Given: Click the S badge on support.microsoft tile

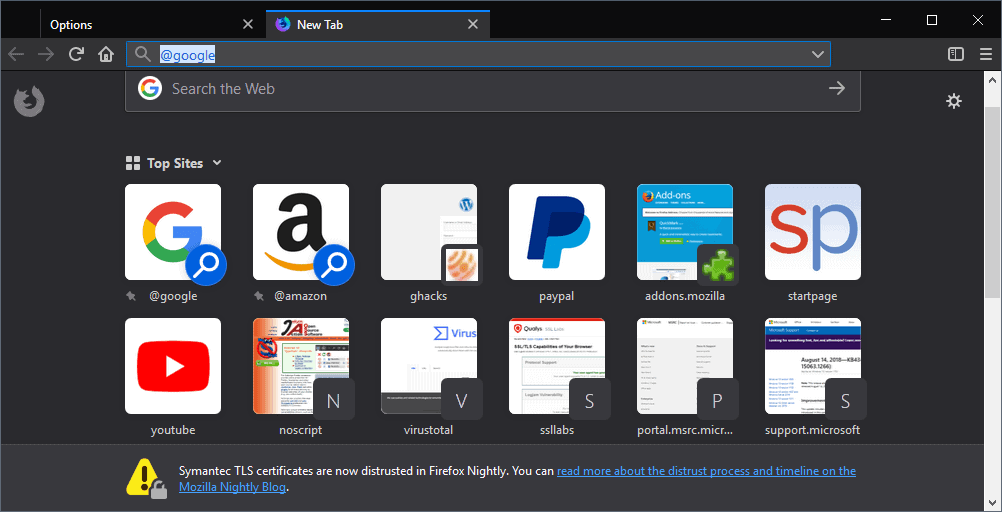Looking at the screenshot, I should click(x=845, y=400).
